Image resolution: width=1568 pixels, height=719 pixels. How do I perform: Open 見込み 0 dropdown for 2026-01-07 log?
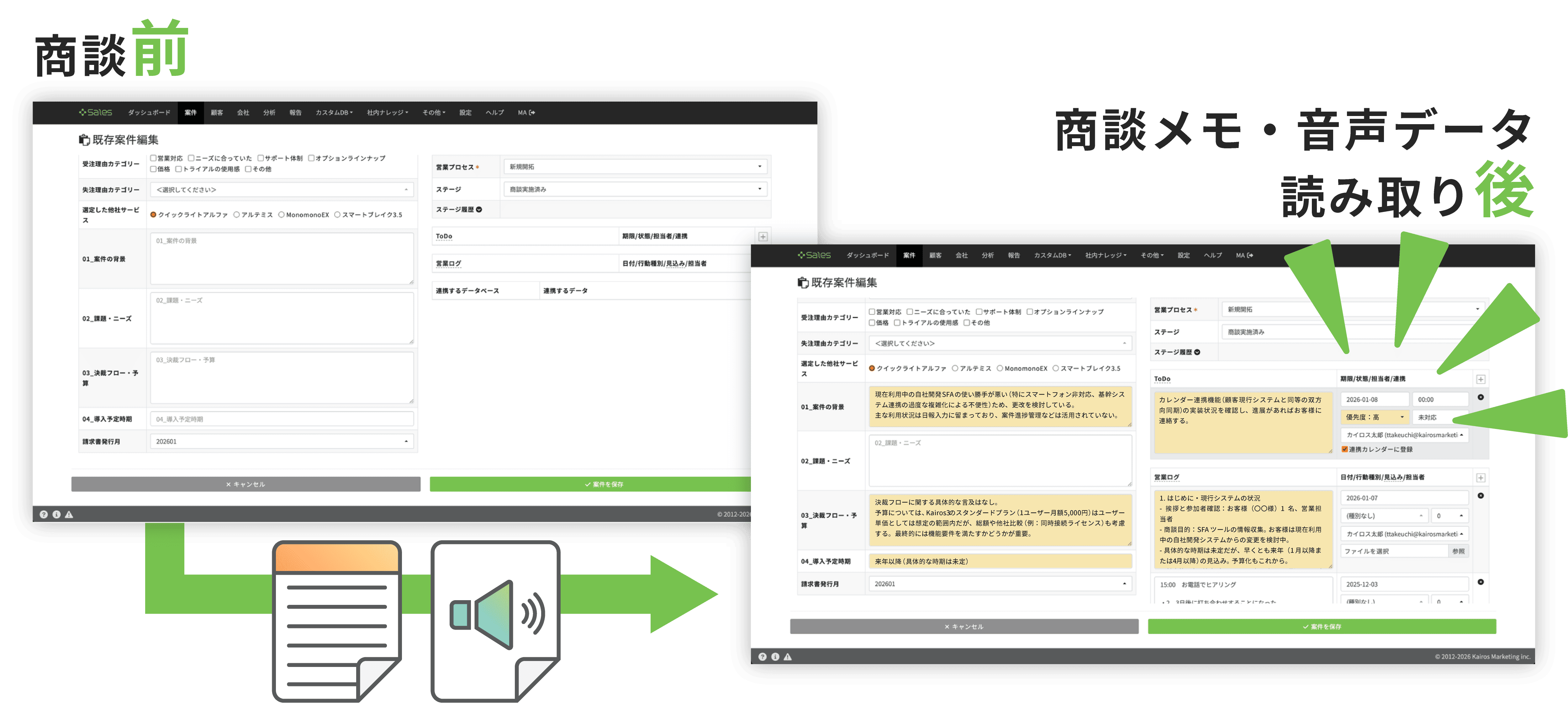click(1450, 516)
